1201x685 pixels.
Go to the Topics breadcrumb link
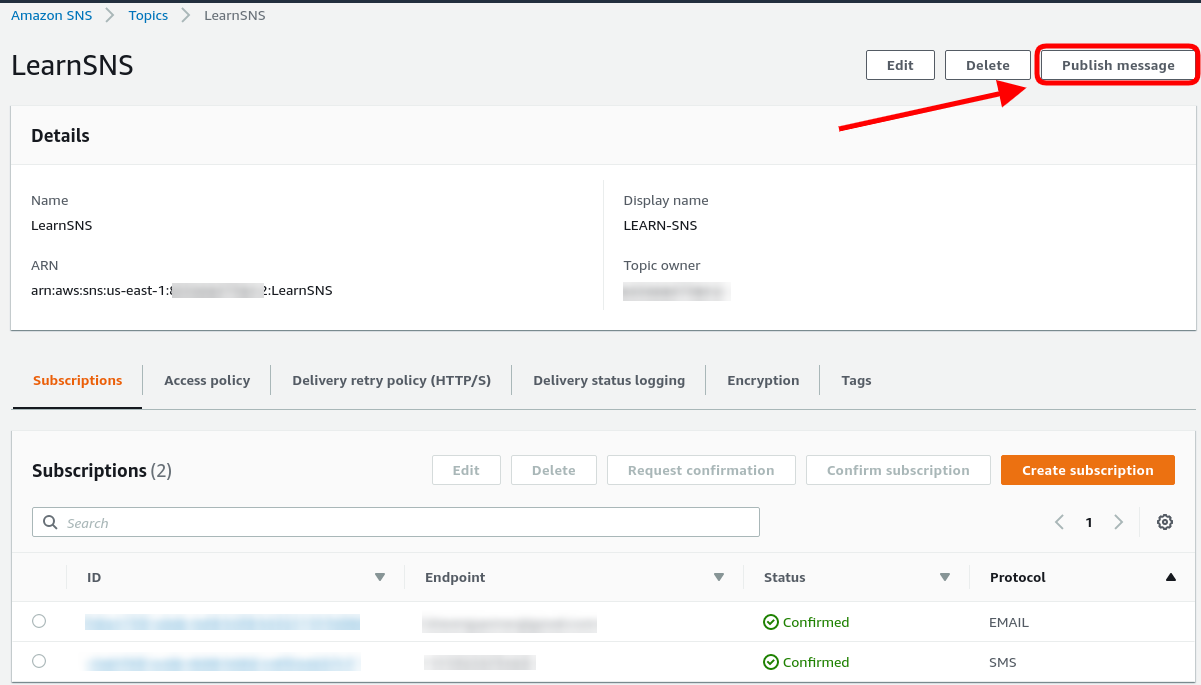(148, 15)
